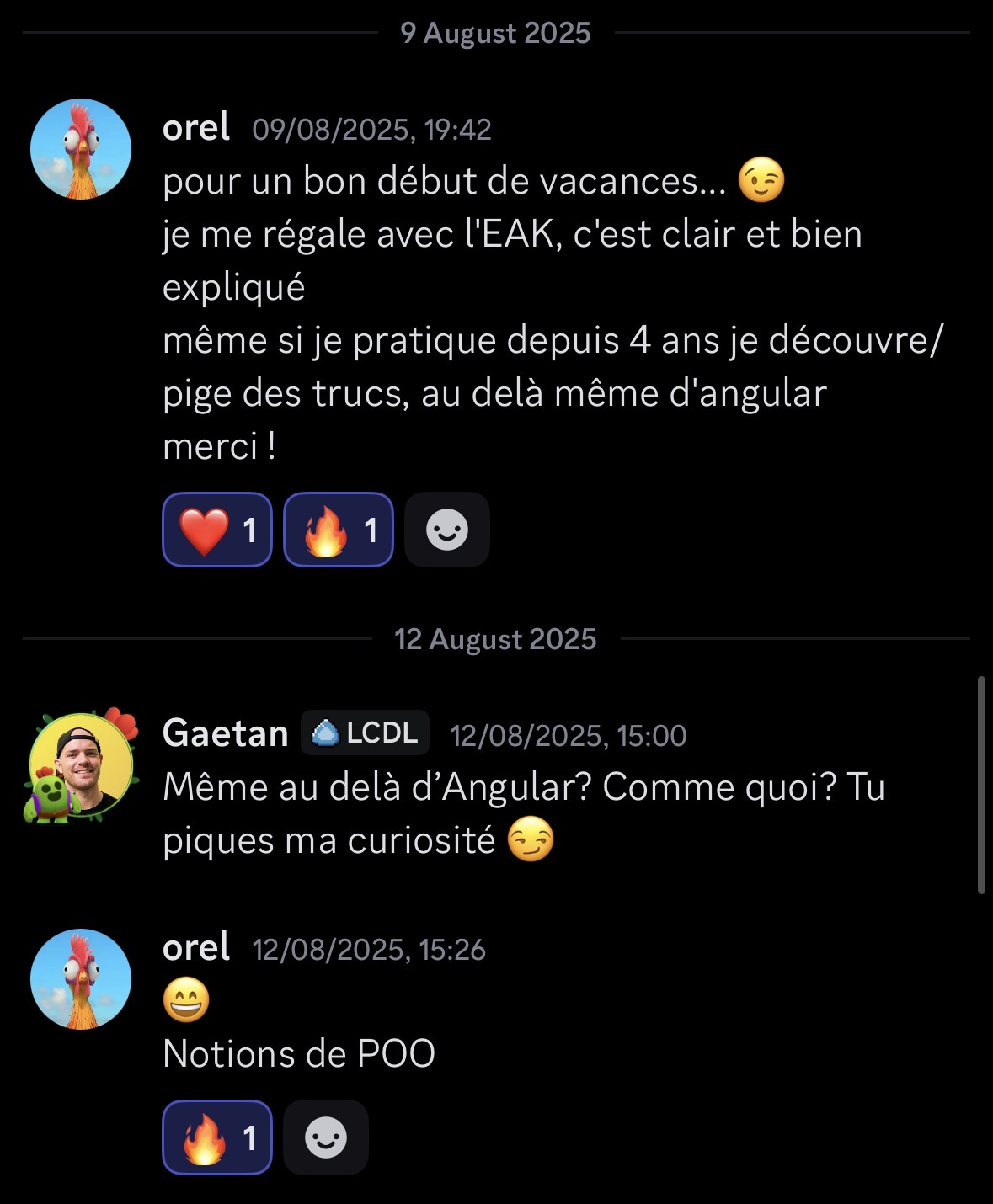This screenshot has height=1204, width=993.
Task: Click Gaetan's profile avatar
Action: coord(80,762)
